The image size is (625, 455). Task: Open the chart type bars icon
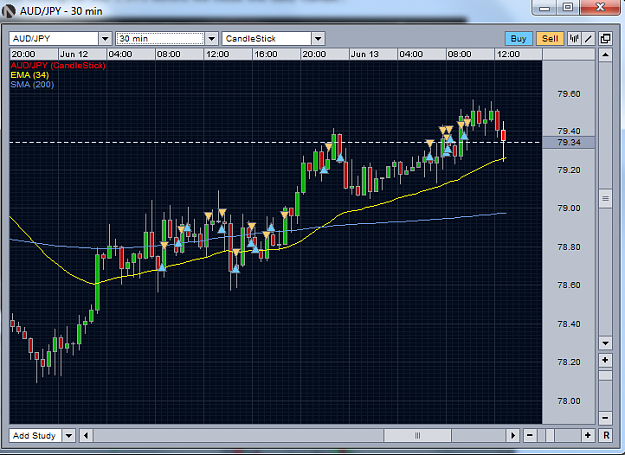coord(574,39)
